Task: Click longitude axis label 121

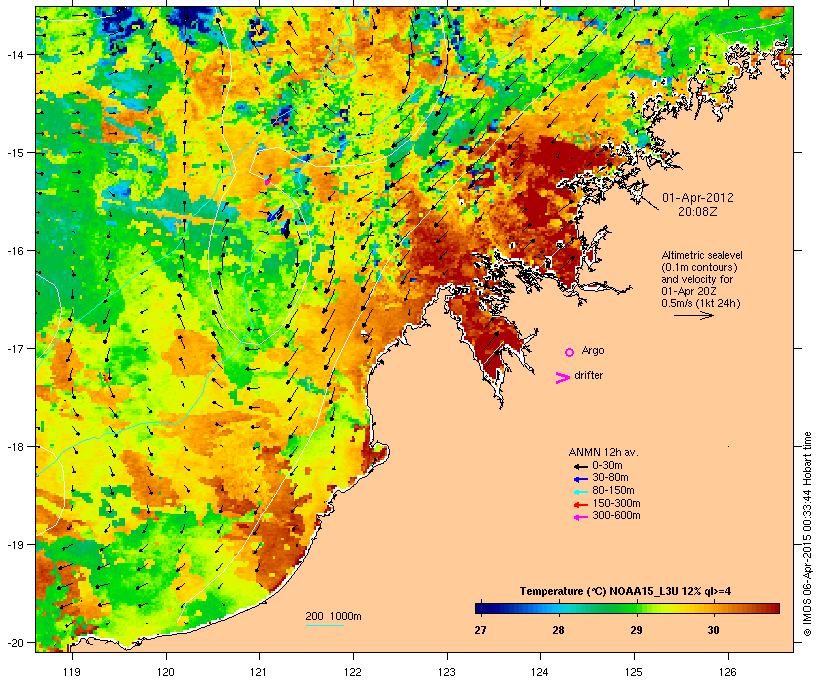Action: (x=259, y=672)
